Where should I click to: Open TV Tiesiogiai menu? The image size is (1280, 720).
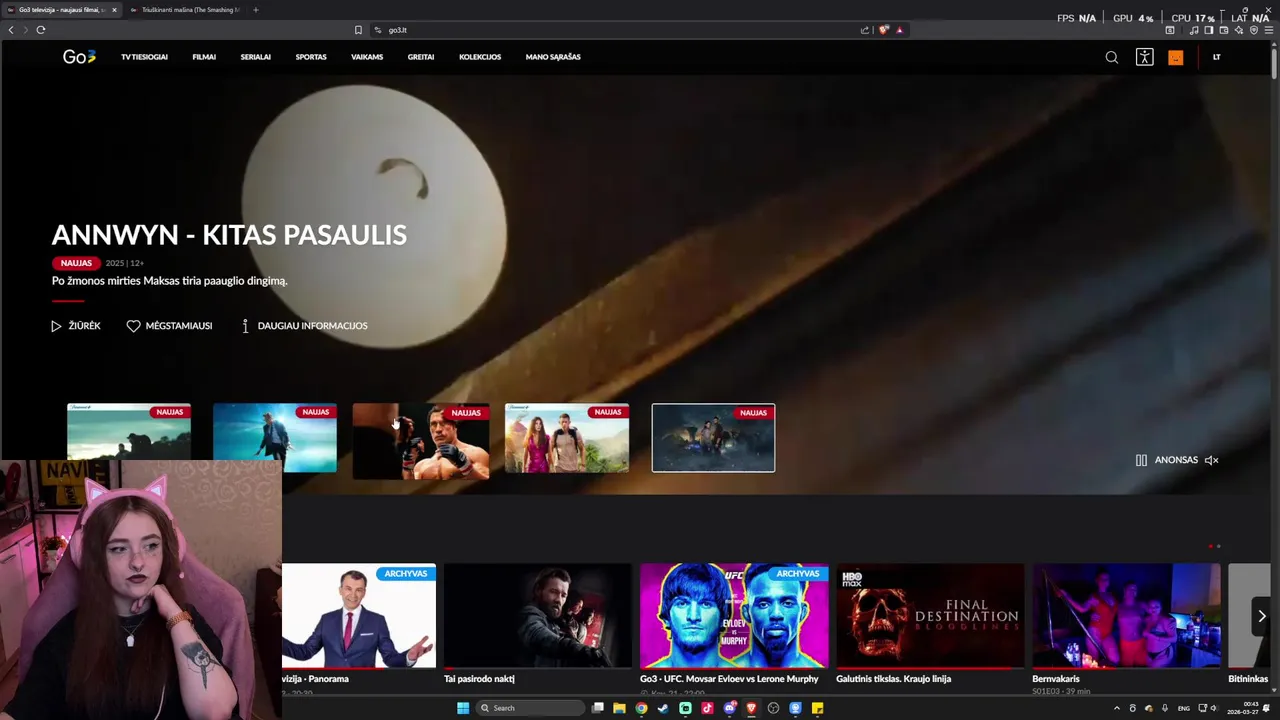(144, 57)
